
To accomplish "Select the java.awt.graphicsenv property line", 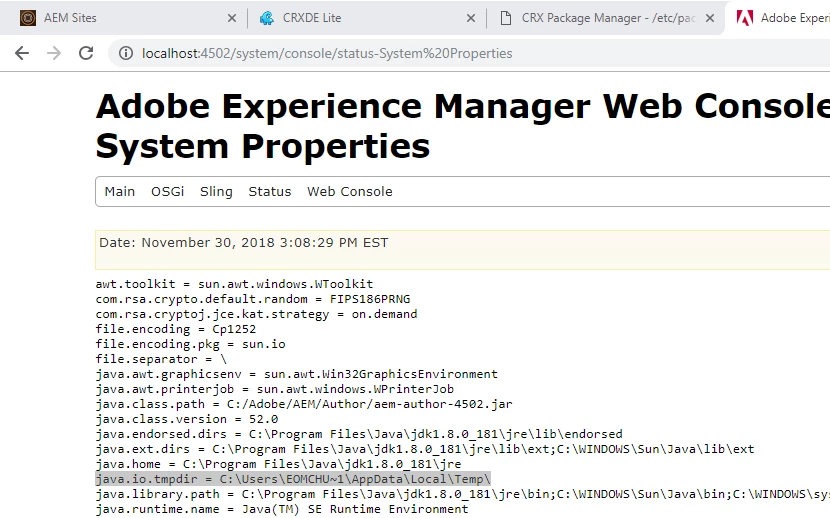I will 296,374.
